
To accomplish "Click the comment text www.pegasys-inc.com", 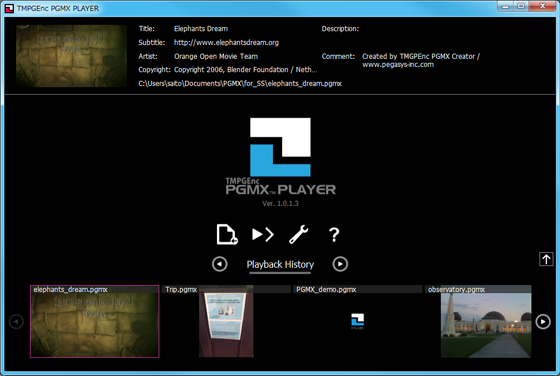I will pyautogui.click(x=398, y=65).
